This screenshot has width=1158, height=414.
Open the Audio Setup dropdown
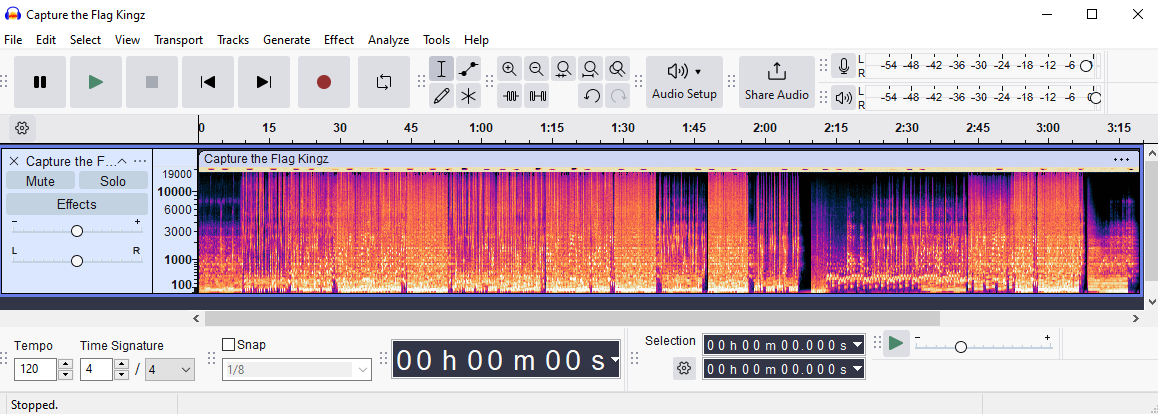point(685,82)
